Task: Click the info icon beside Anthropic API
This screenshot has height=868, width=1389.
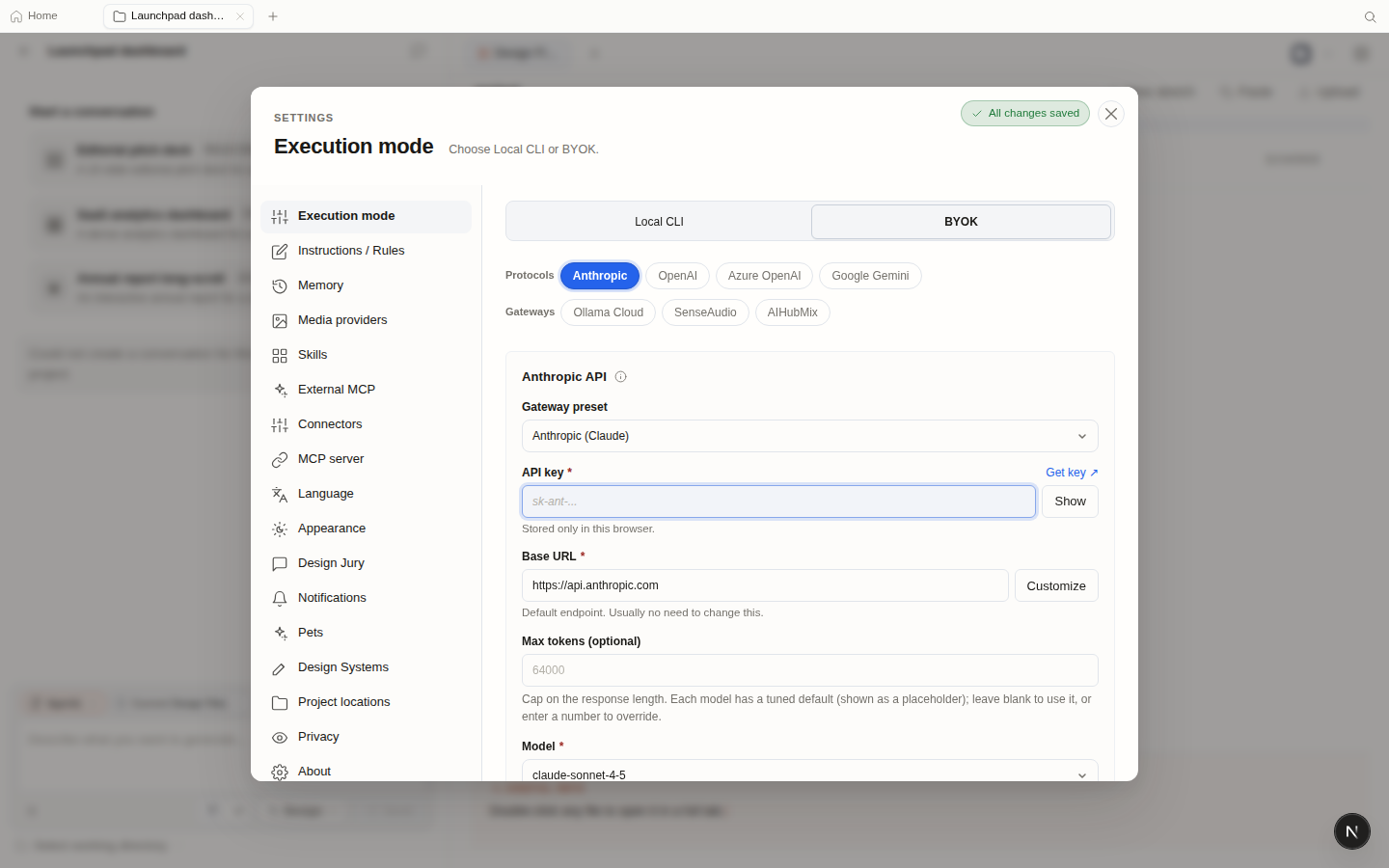Action: click(620, 377)
